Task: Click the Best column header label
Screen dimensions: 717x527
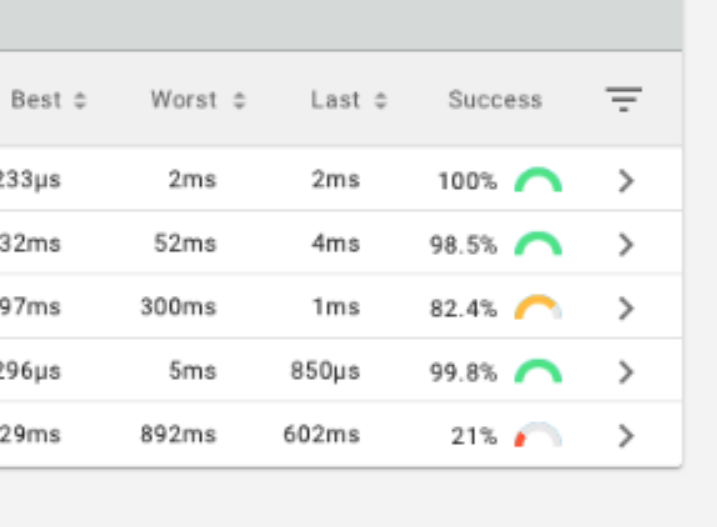Action: 36,100
